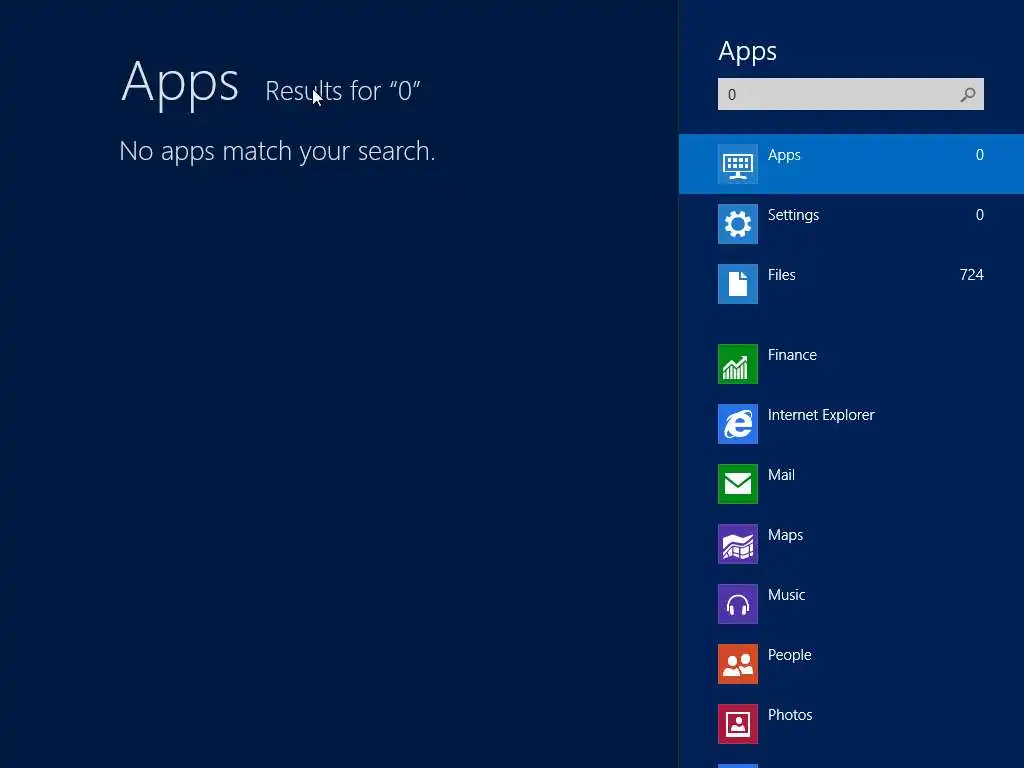Click the Apps keyboard icon

point(737,164)
